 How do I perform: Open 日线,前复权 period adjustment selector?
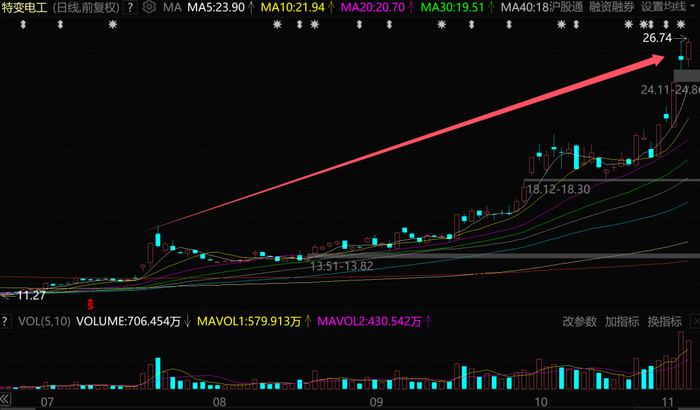[x=86, y=7]
